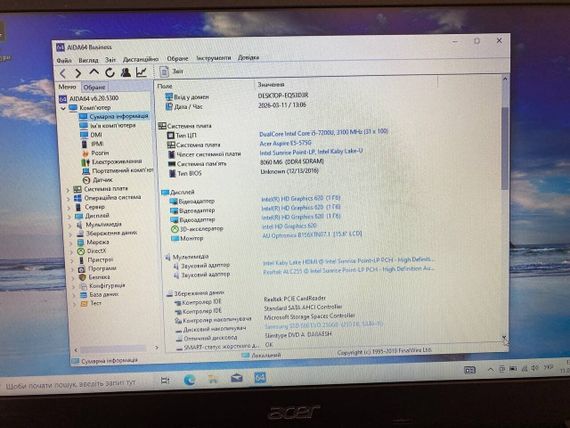The image size is (570, 428).
Task: Expand the Системна плата tree node
Action: tap(68, 190)
